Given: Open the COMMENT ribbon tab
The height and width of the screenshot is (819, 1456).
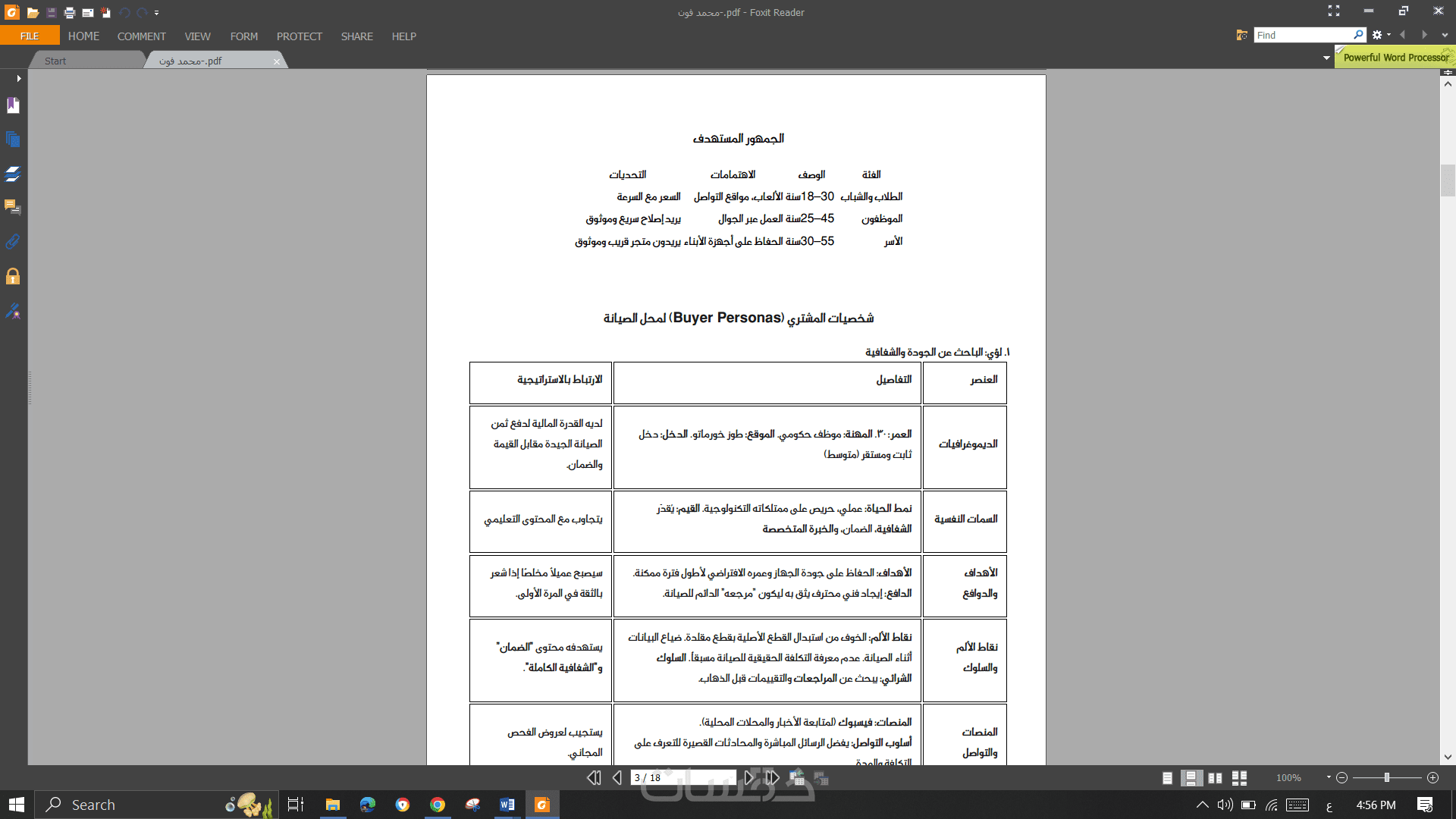Looking at the screenshot, I should click(141, 36).
